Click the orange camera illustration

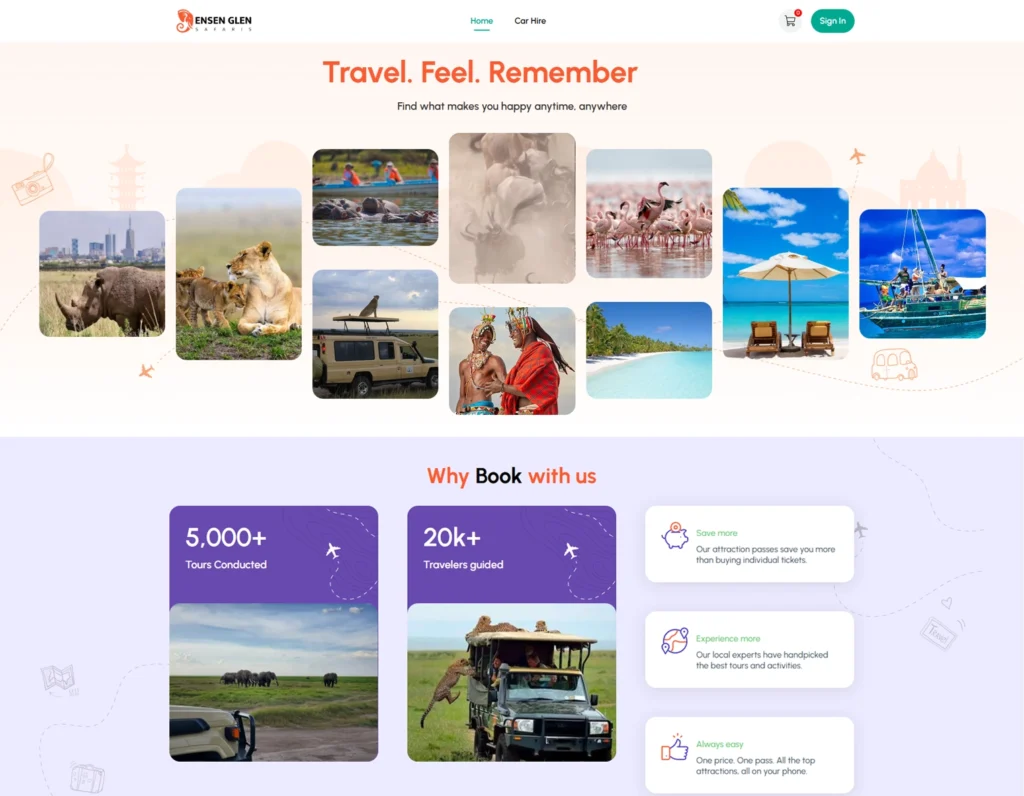(33, 179)
